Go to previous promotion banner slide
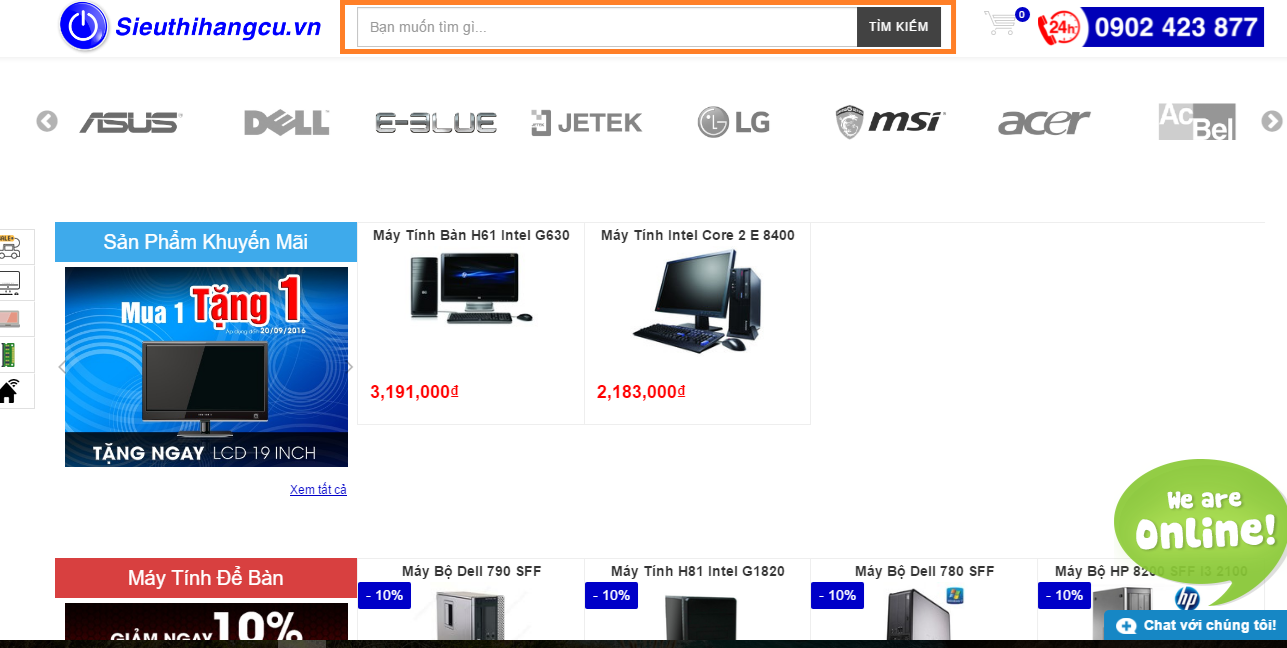Viewport: 1287px width, 648px height. (x=62, y=367)
